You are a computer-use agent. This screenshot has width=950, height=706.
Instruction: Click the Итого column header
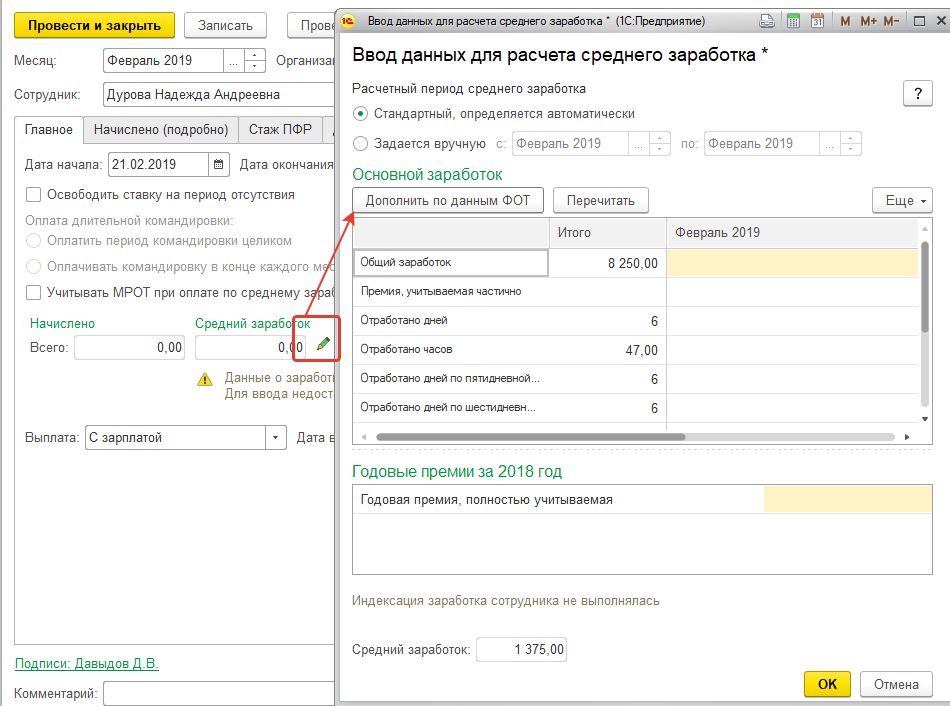[608, 233]
